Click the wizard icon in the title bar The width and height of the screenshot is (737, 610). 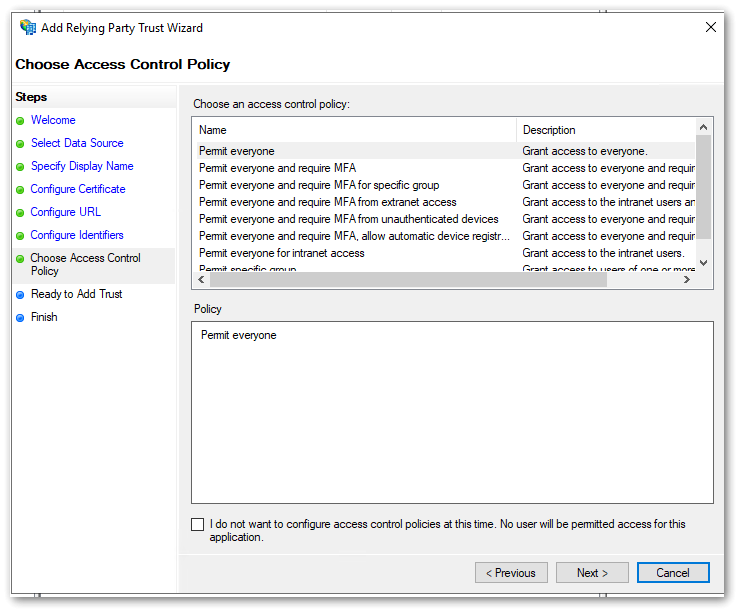28,28
